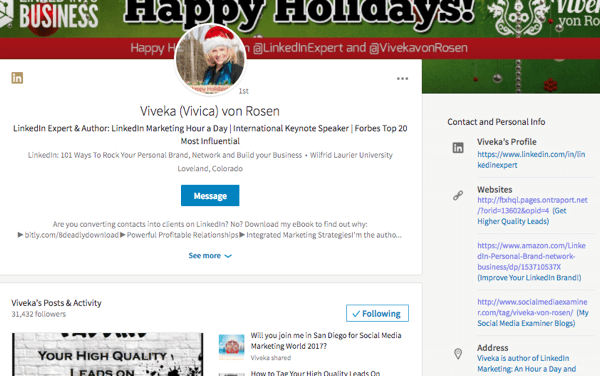Click the Viveka's Posts & Activity heading
600x376 pixels.
point(56,303)
